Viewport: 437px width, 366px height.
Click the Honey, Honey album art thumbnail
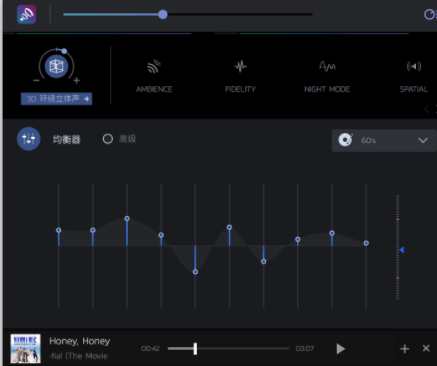26,348
